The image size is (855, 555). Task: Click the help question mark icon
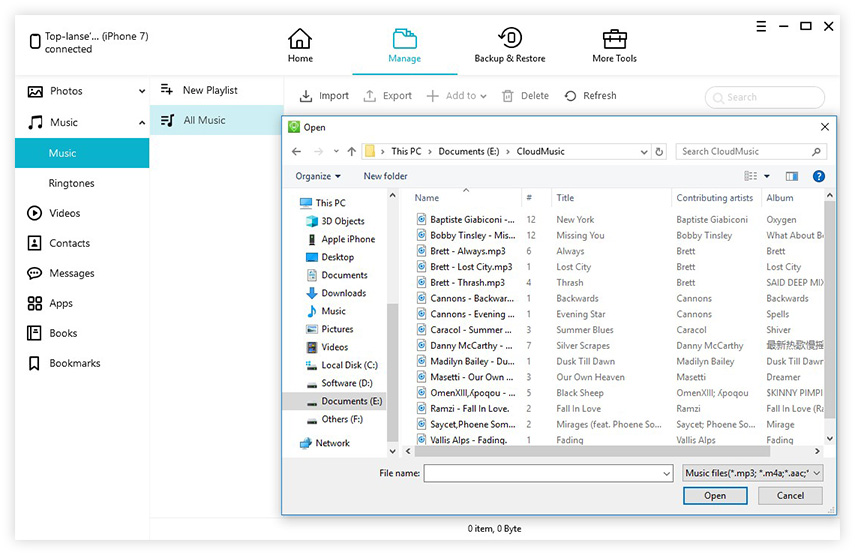pyautogui.click(x=819, y=176)
